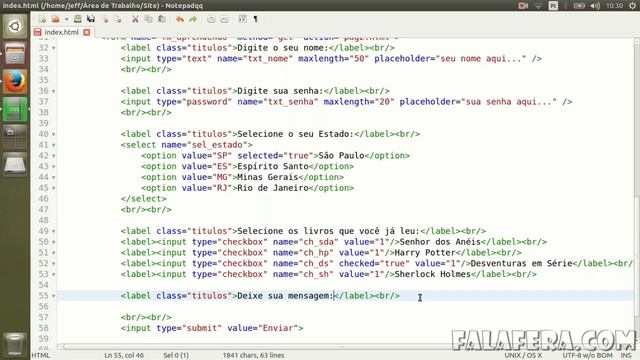This screenshot has width=640, height=360.
Task: Save the current file
Action: 78,19
